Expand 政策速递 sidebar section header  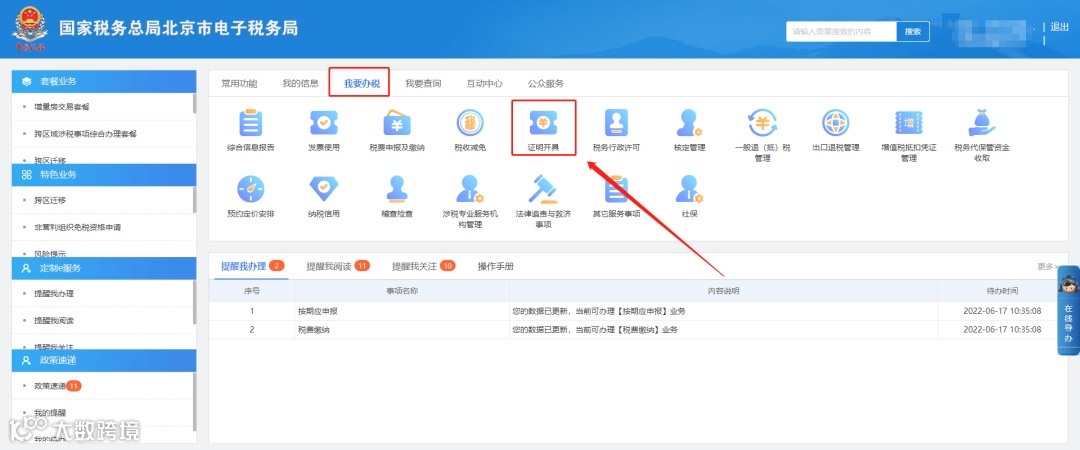point(104,360)
